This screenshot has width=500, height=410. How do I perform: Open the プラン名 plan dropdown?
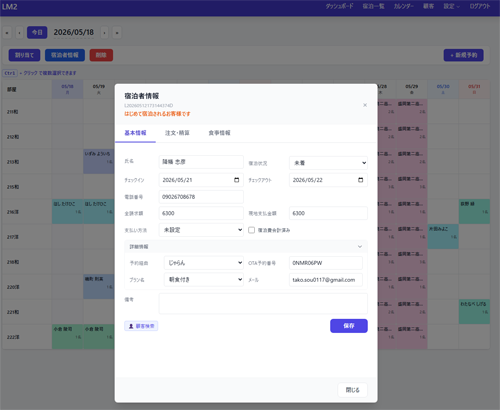(204, 280)
